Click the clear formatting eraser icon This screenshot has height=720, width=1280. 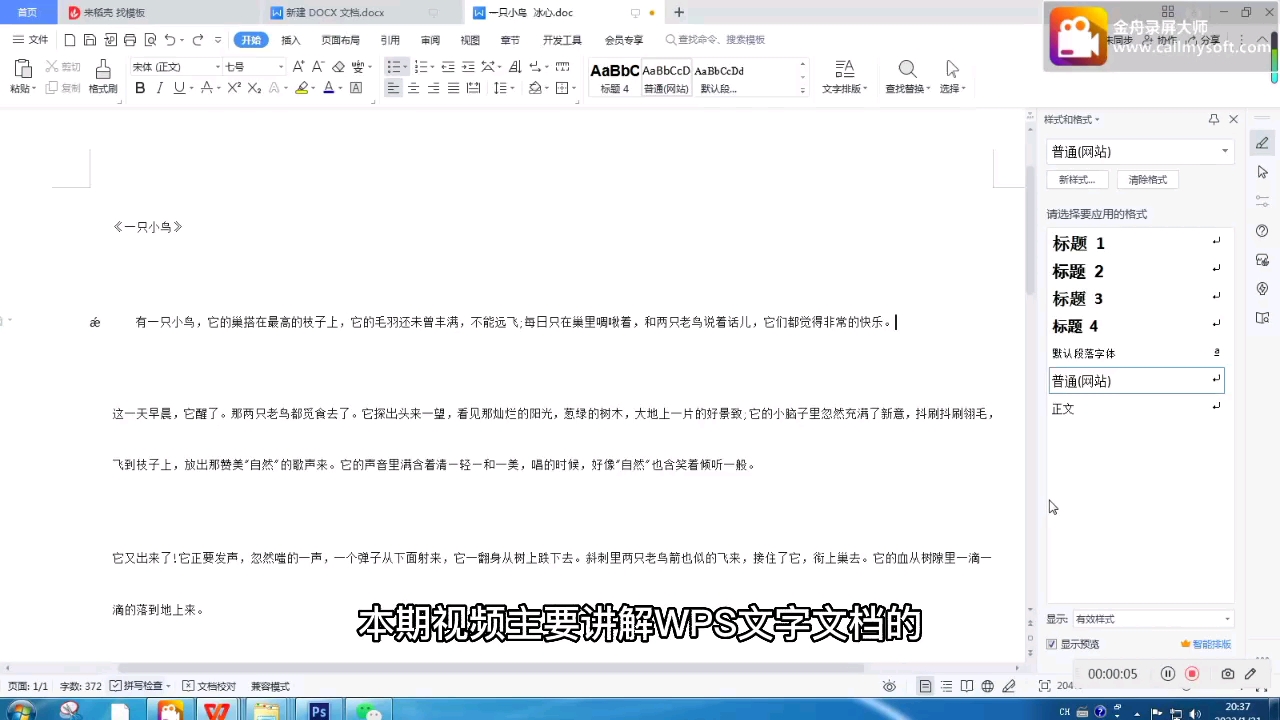point(338,67)
